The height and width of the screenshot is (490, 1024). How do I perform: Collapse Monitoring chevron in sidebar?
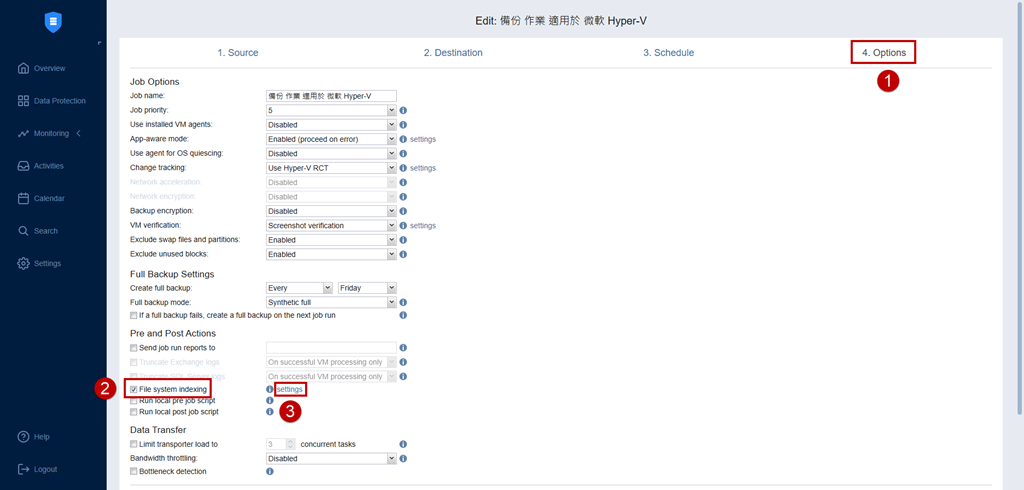(x=78, y=133)
